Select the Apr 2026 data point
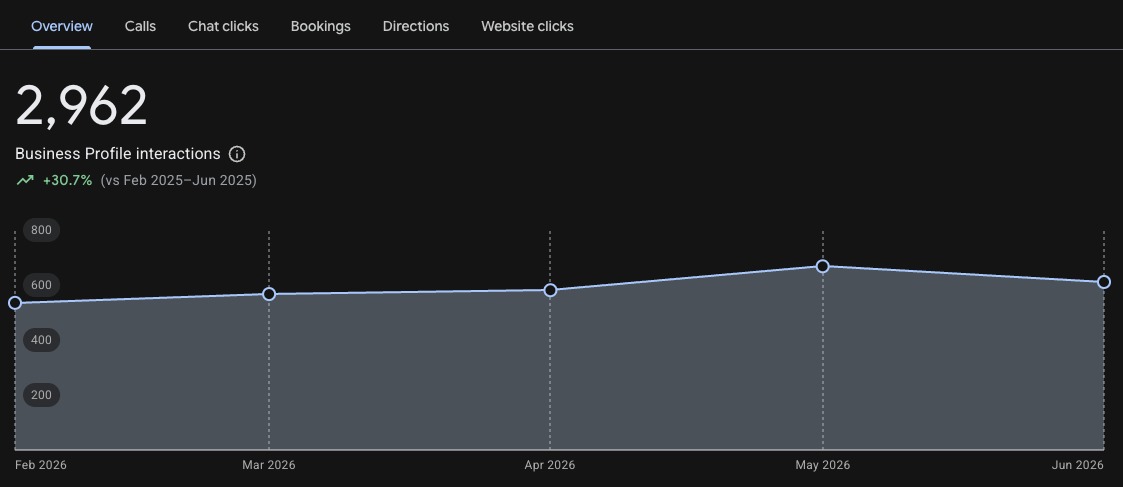This screenshot has width=1123, height=487. coord(550,290)
